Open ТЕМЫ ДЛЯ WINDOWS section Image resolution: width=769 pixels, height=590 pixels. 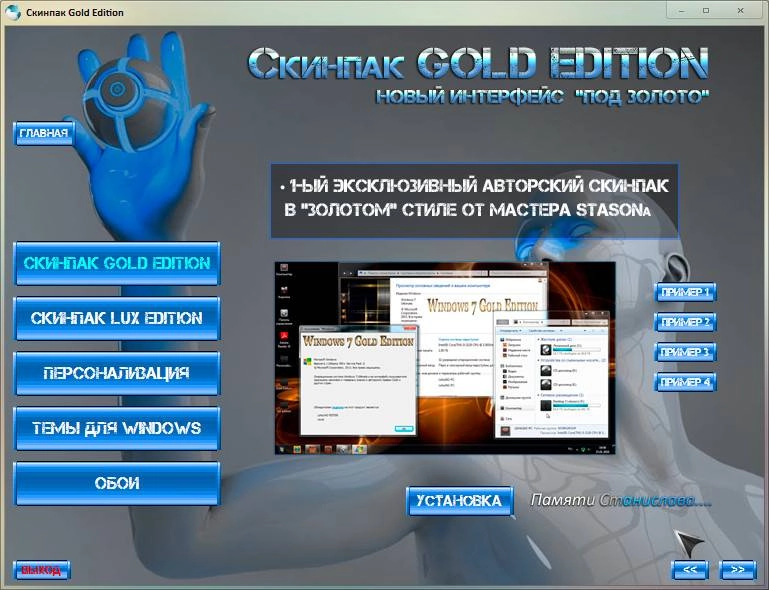coord(117,428)
